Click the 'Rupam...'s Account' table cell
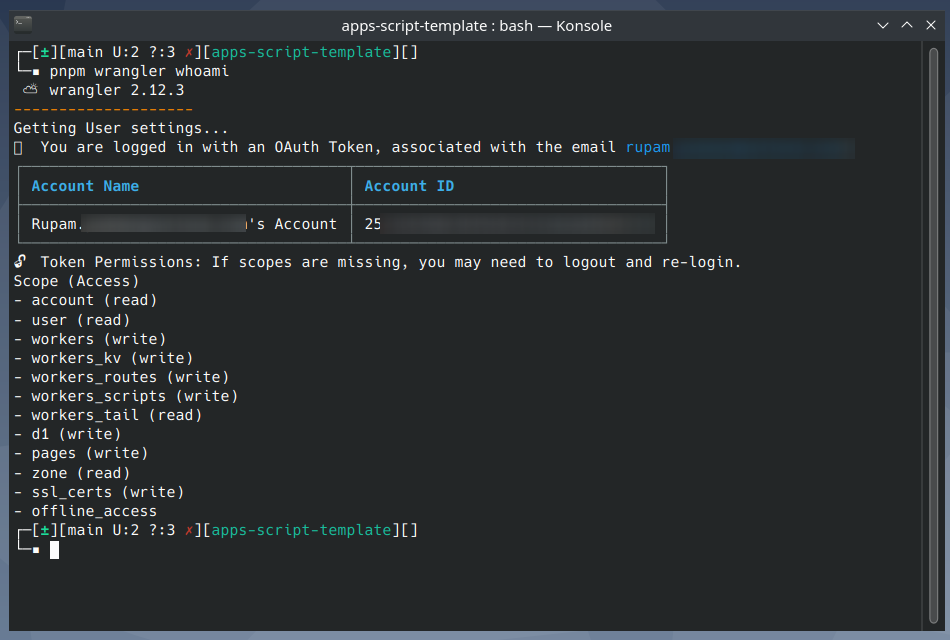 click(184, 224)
